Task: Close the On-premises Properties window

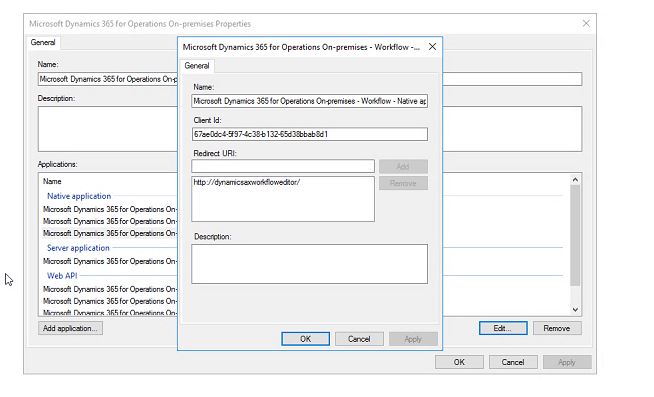Action: (x=586, y=23)
